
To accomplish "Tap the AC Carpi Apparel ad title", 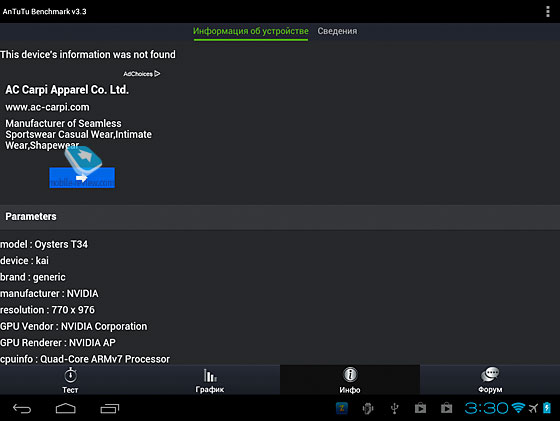I will click(x=67, y=89).
